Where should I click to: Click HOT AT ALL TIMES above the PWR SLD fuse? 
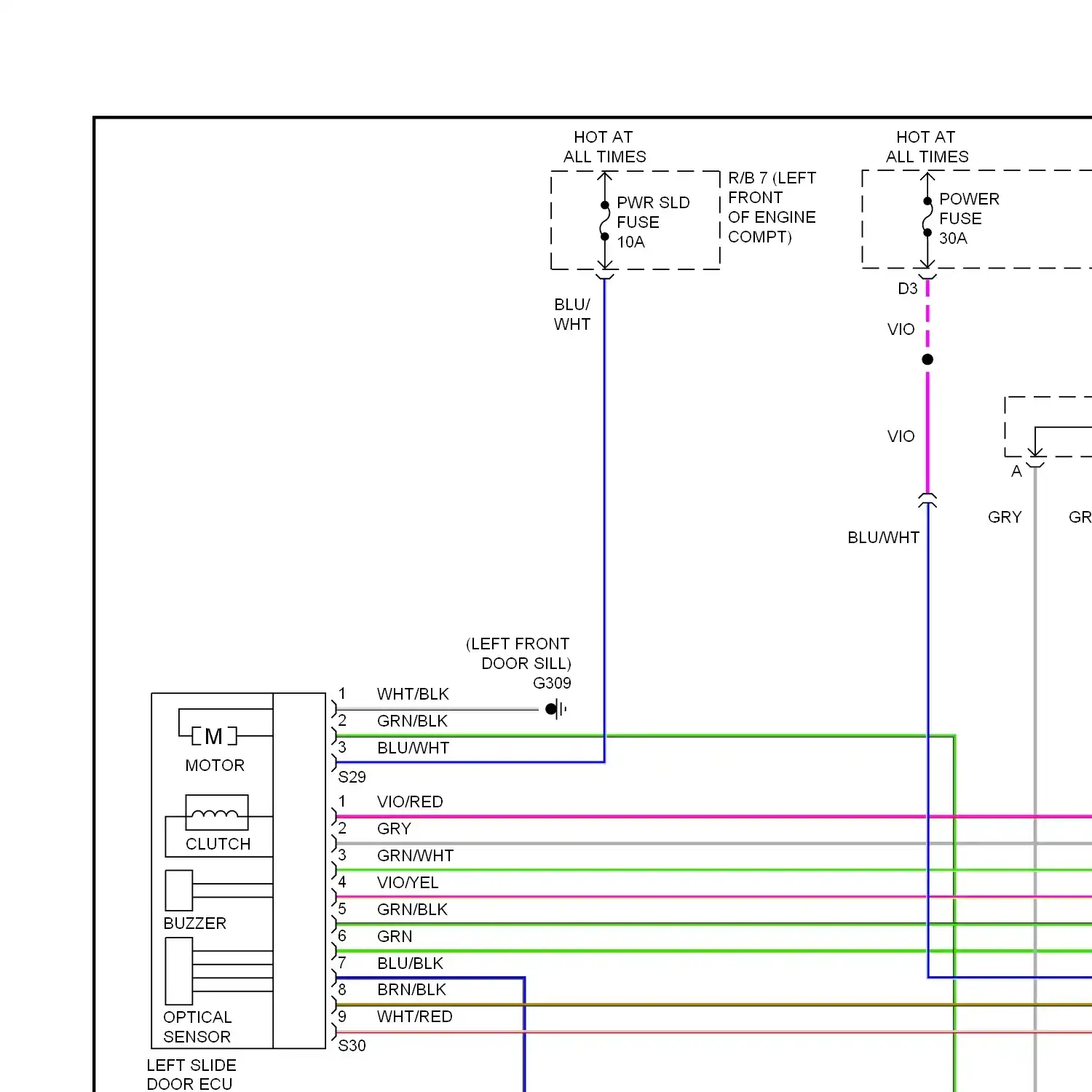tap(604, 146)
